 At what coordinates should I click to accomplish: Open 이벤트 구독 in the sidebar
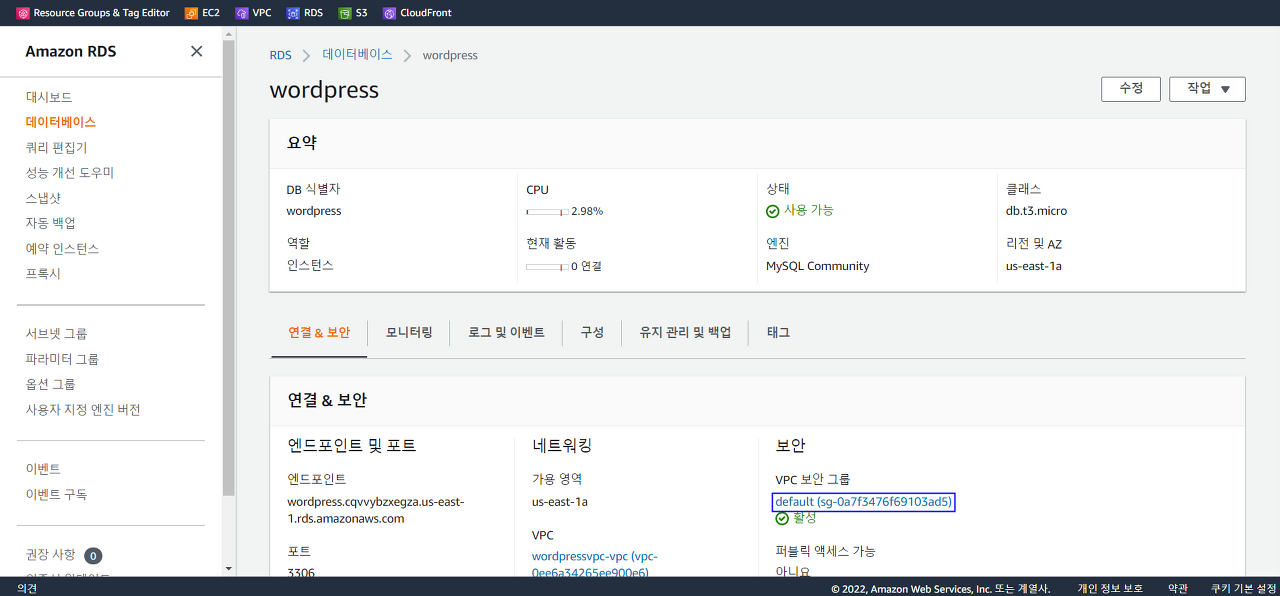[x=56, y=494]
